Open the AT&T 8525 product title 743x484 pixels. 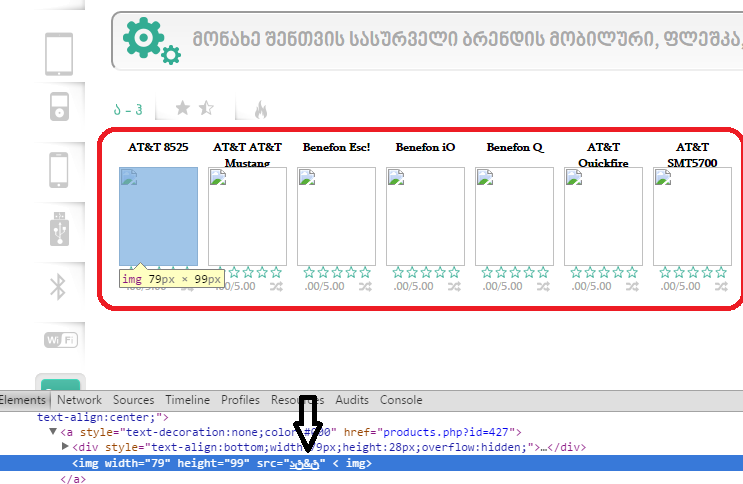click(x=158, y=147)
